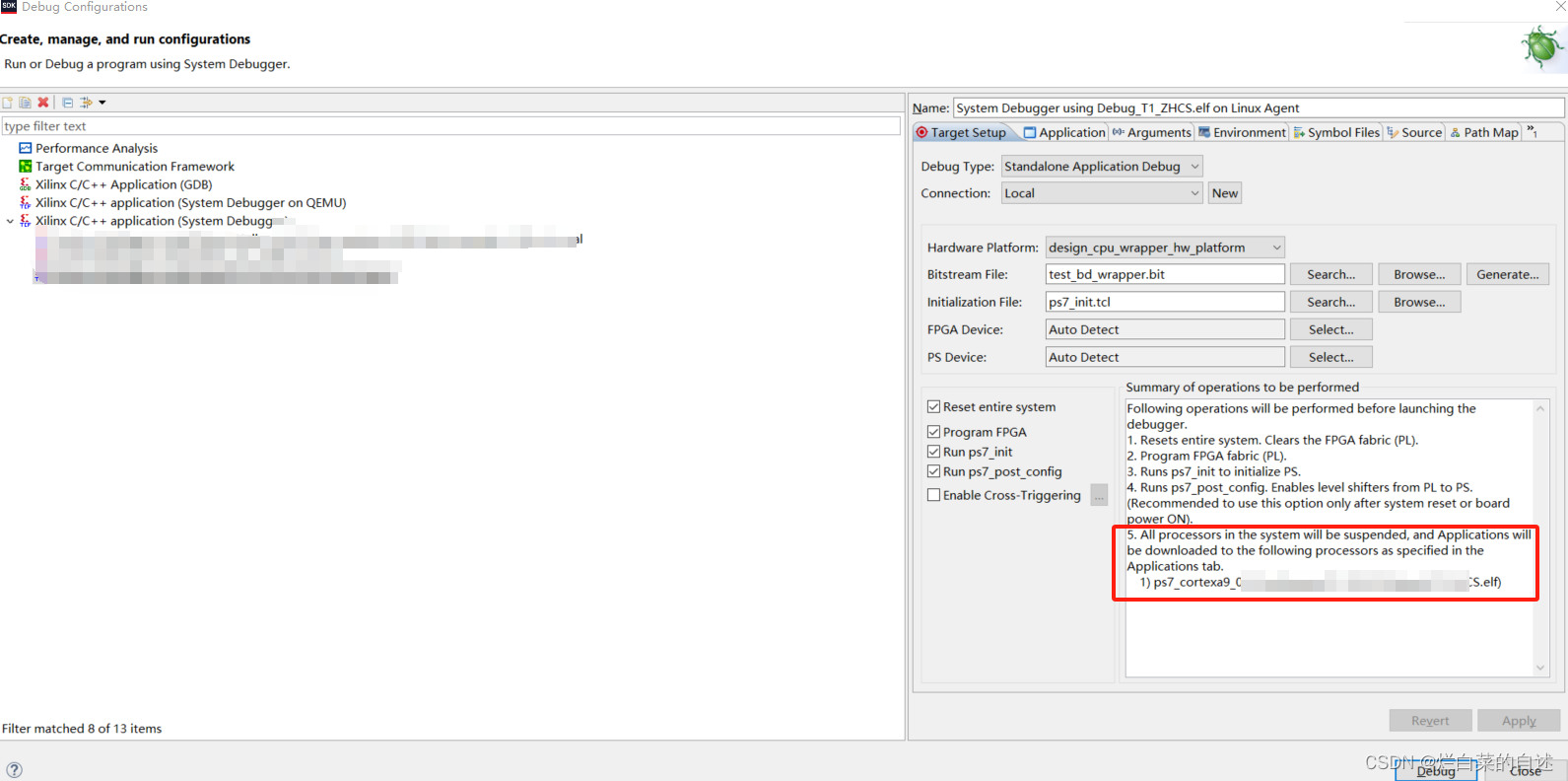Image resolution: width=1568 pixels, height=781 pixels.
Task: Search for an Initialization File
Action: [1331, 302]
